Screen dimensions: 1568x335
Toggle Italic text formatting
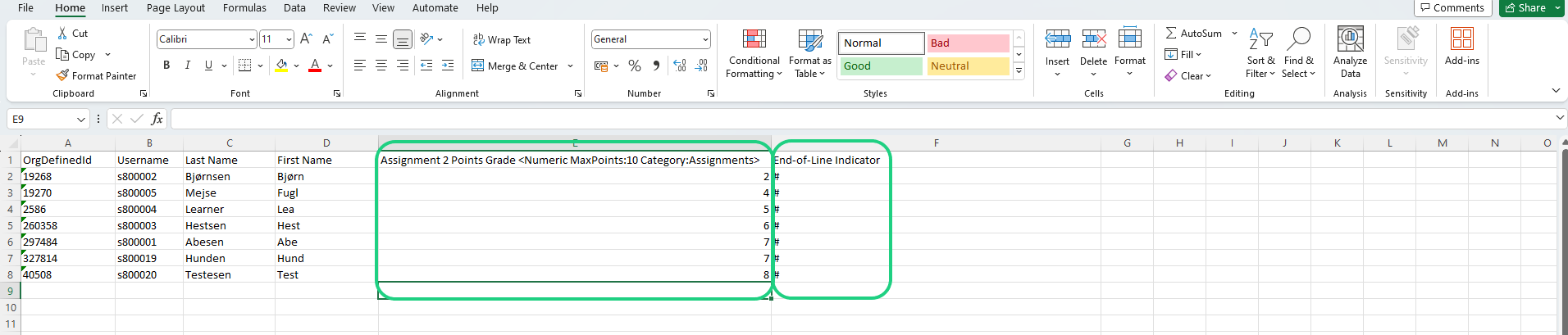point(188,66)
